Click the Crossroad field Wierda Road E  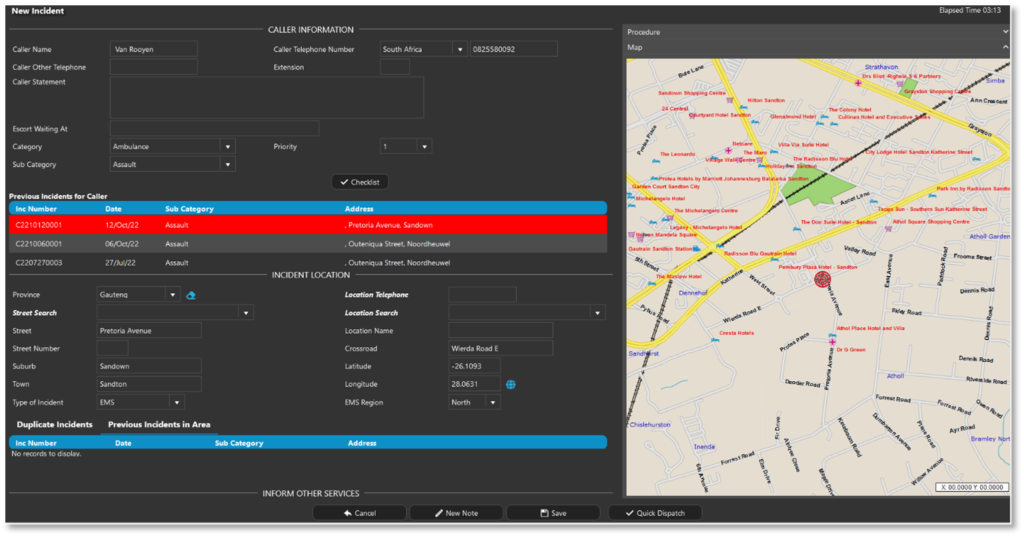(500, 349)
